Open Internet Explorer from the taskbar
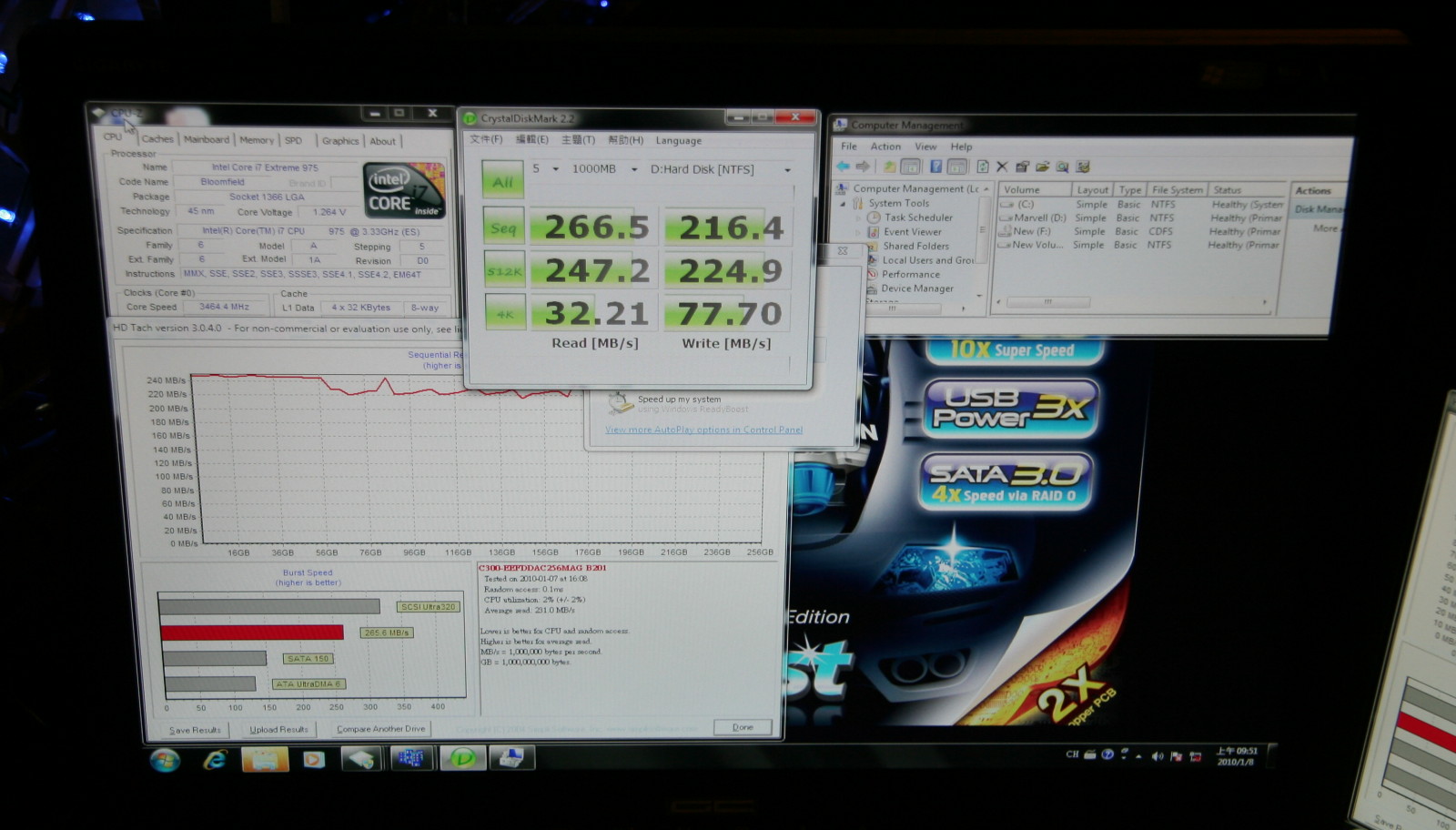Viewport: 1456px width, 830px height. [215, 759]
